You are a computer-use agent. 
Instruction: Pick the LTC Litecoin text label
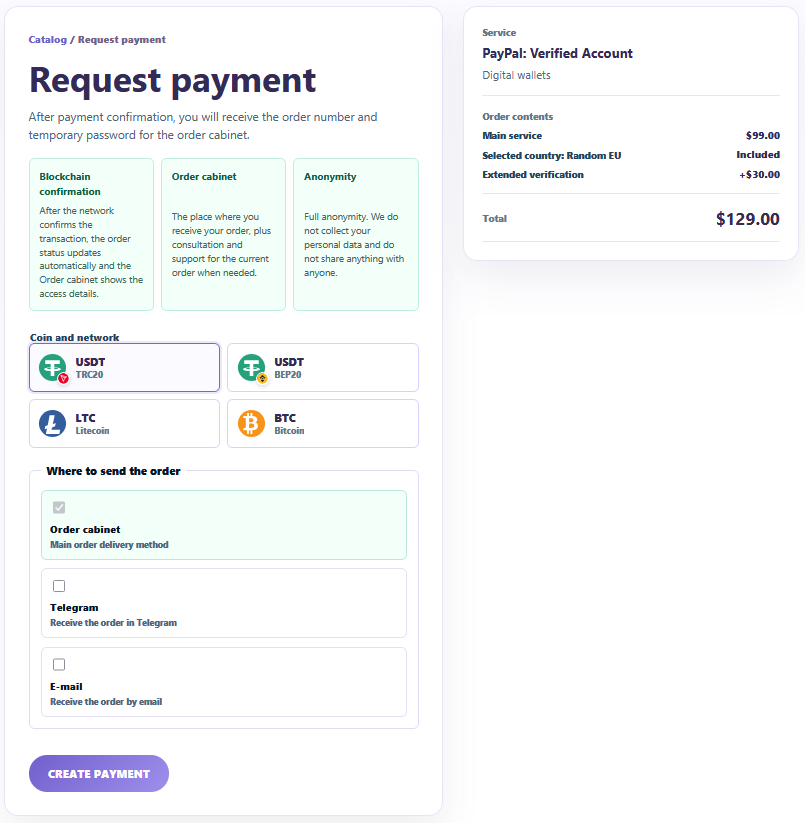coord(92,424)
